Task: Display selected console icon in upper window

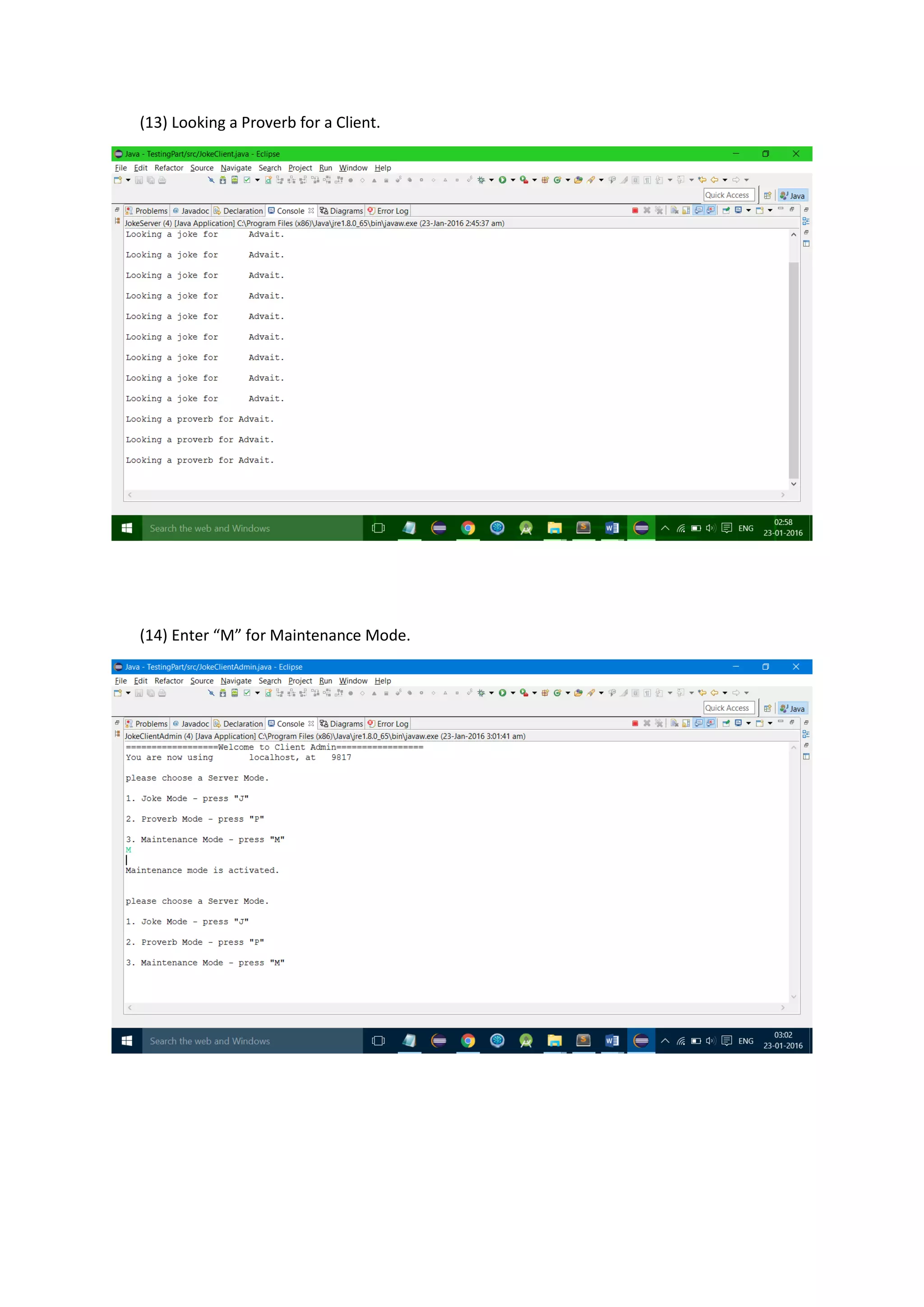Action: (x=738, y=211)
